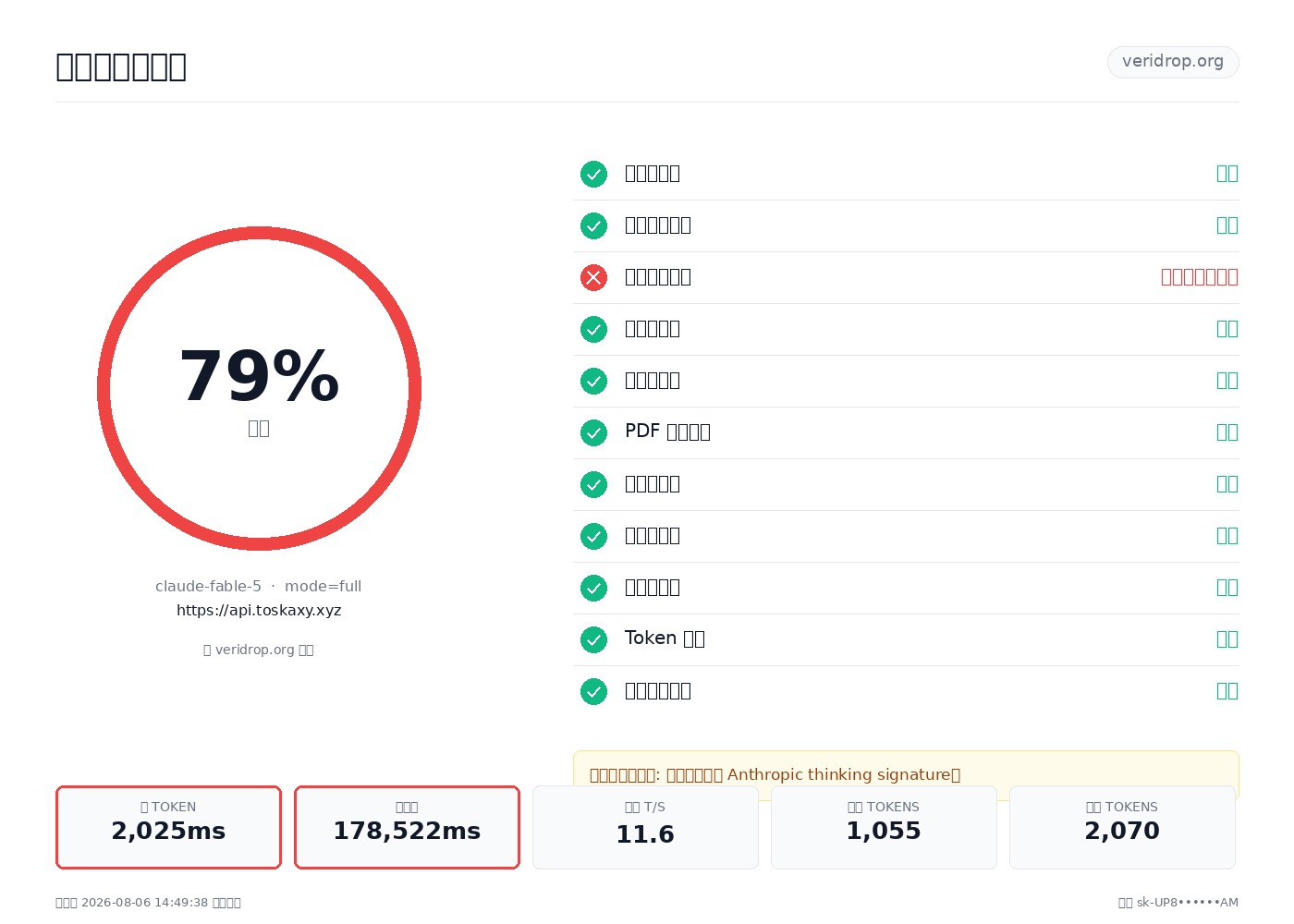Image resolution: width=1294 pixels, height=924 pixels.
Task: Open the veridrop.org badge in the header
Action: pos(1173,62)
